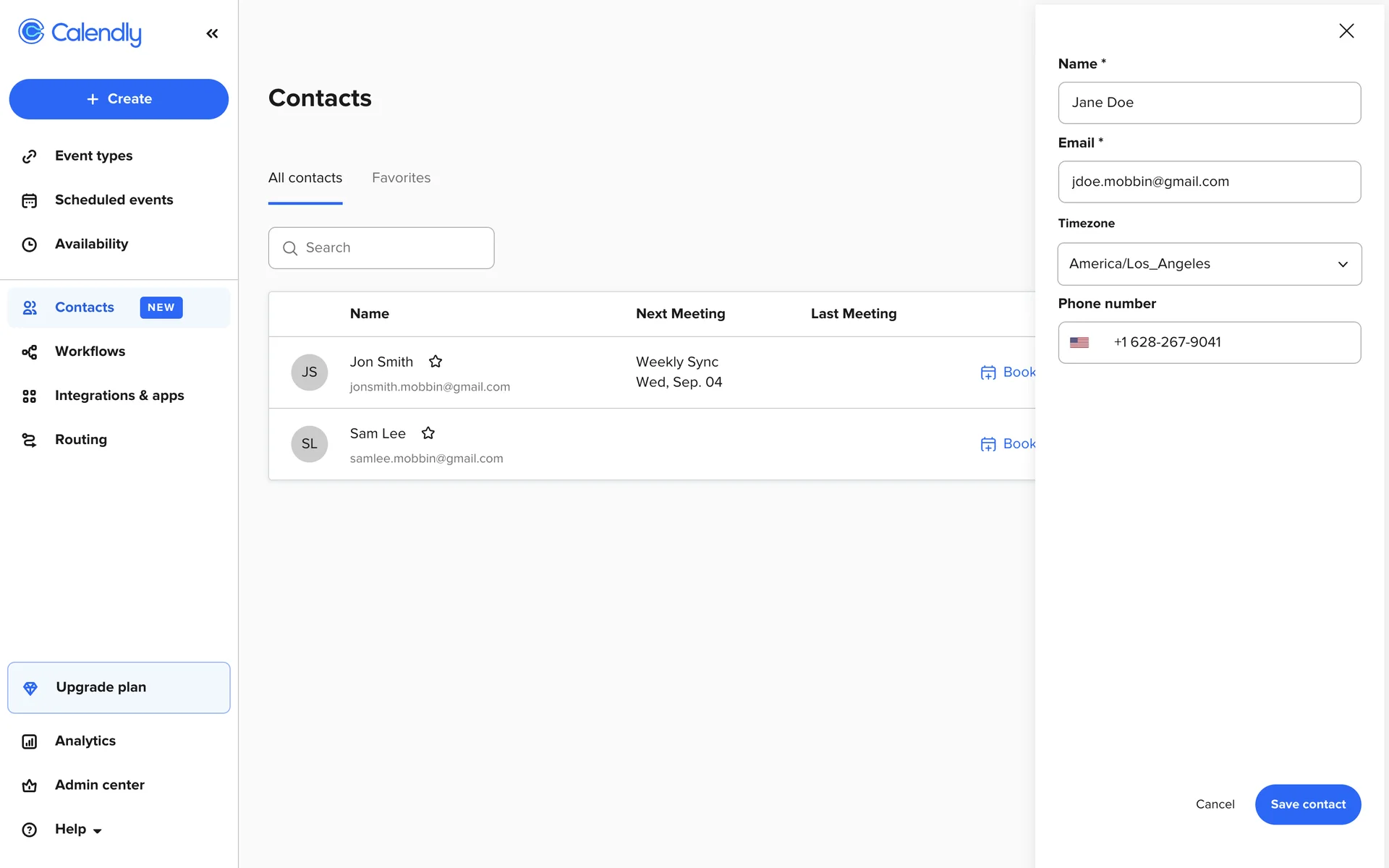1389x868 pixels.
Task: Favorite Jon Smith with star
Action: click(x=436, y=361)
